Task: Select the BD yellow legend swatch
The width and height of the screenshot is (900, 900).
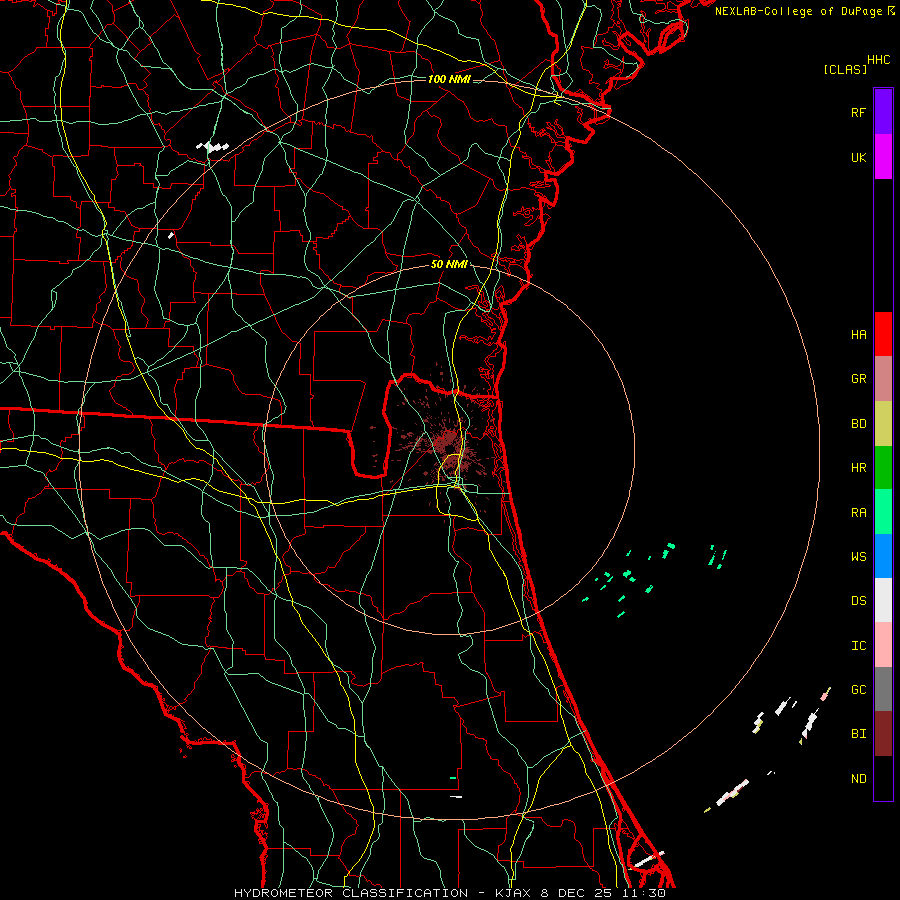Action: [883, 424]
